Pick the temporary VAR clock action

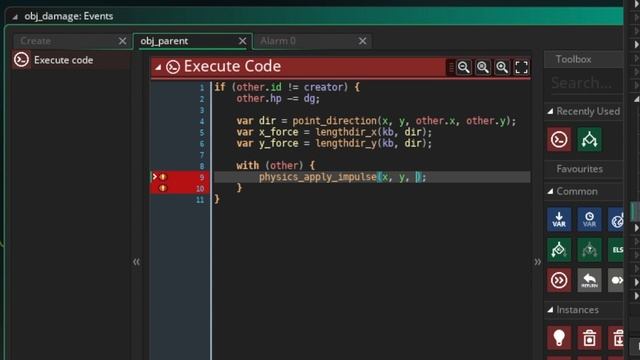[x=589, y=219]
